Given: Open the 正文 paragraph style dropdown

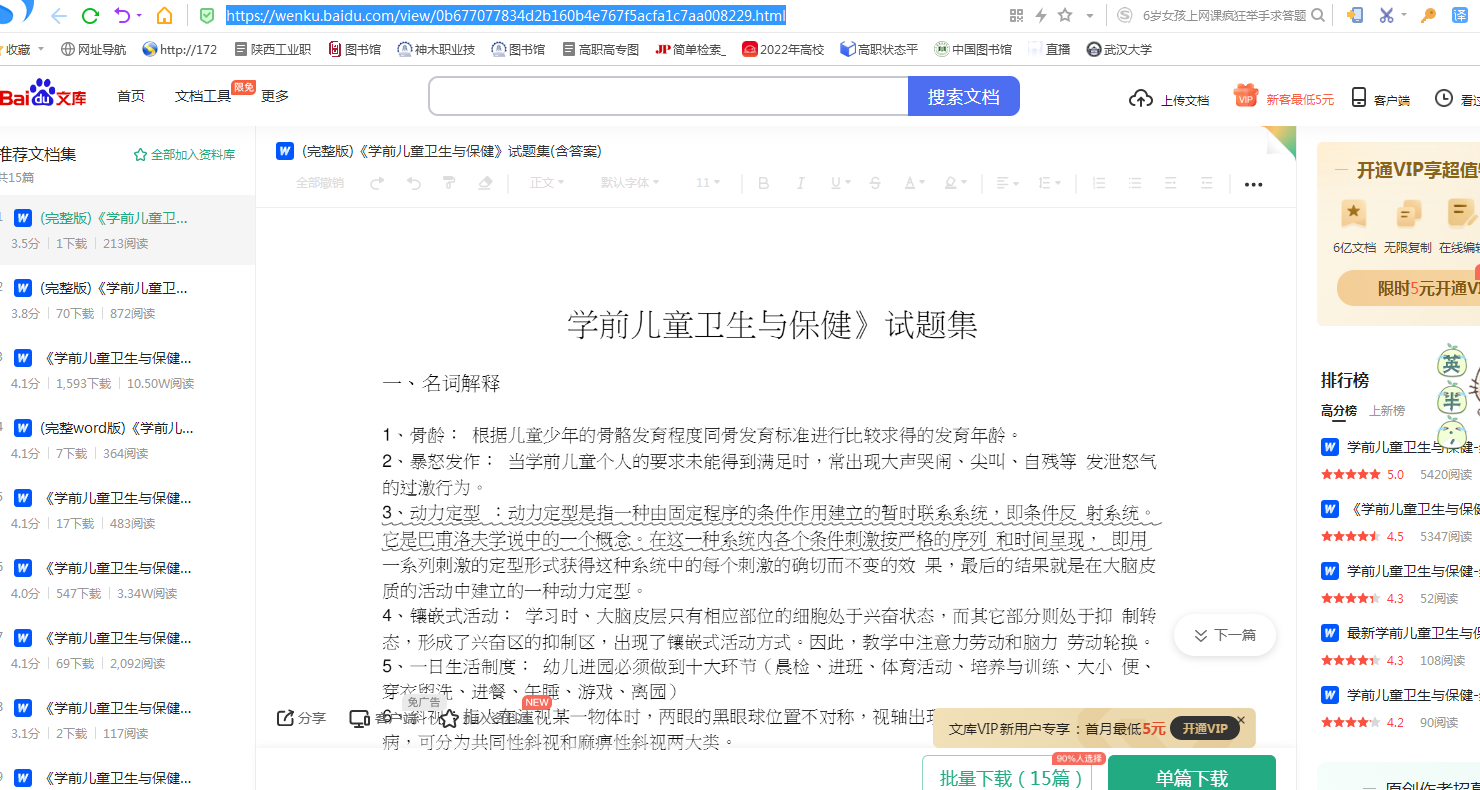Looking at the screenshot, I should click(546, 183).
